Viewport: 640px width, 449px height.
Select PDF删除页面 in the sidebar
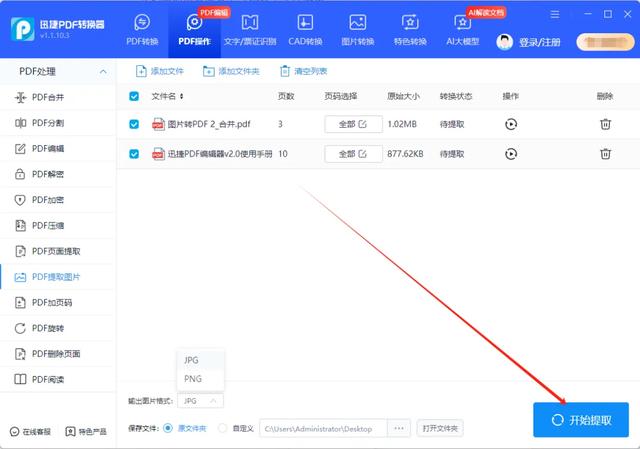57,354
